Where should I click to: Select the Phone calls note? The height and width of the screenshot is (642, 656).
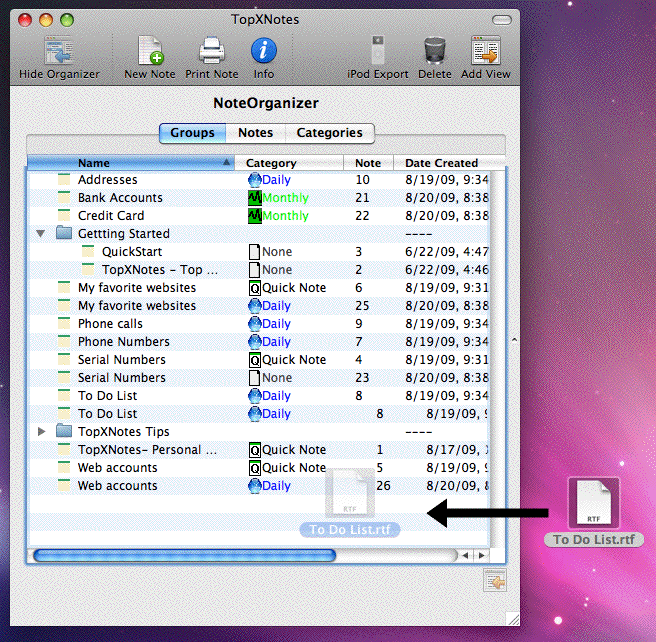(259, 324)
